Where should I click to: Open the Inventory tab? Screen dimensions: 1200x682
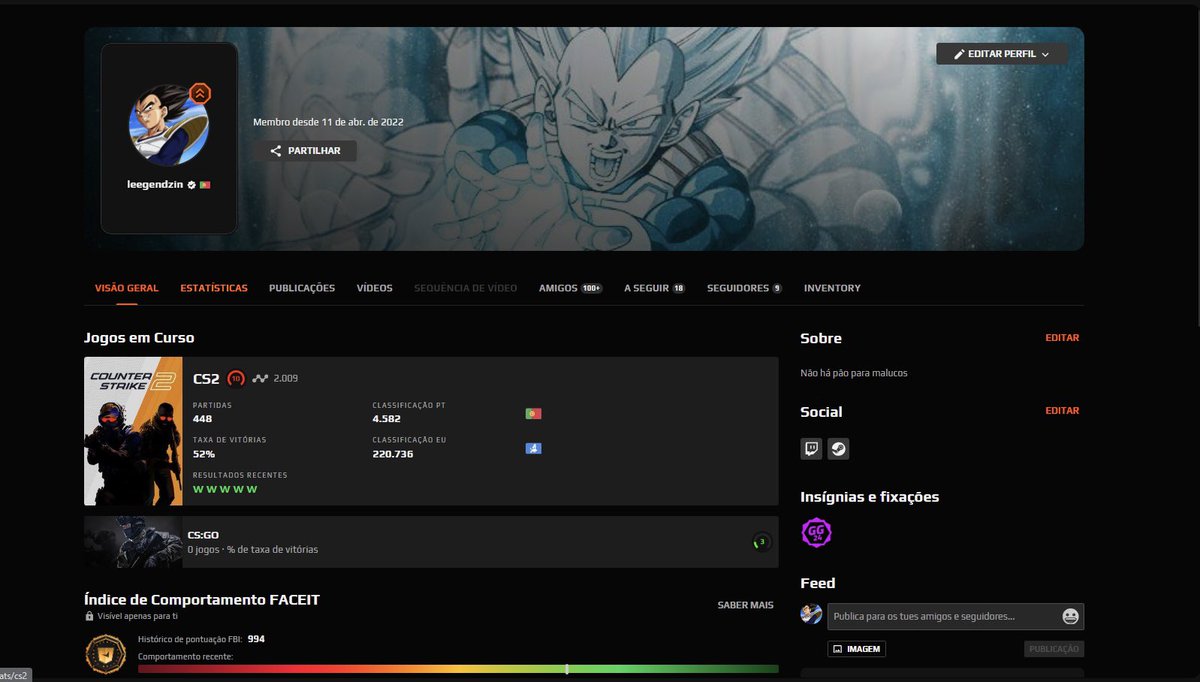(x=832, y=288)
